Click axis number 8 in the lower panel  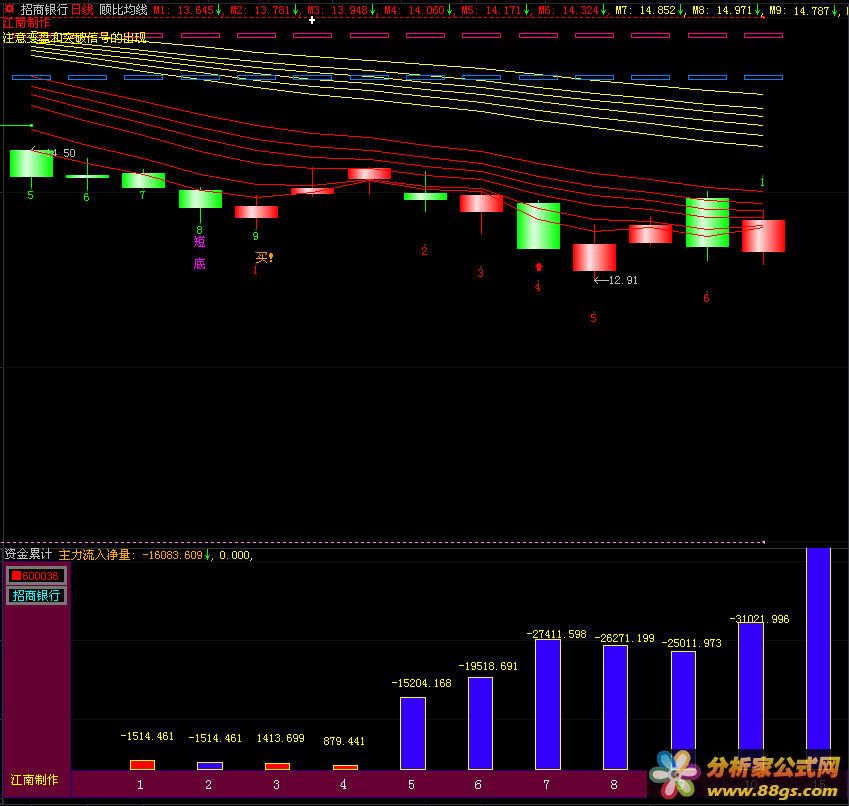coord(614,785)
